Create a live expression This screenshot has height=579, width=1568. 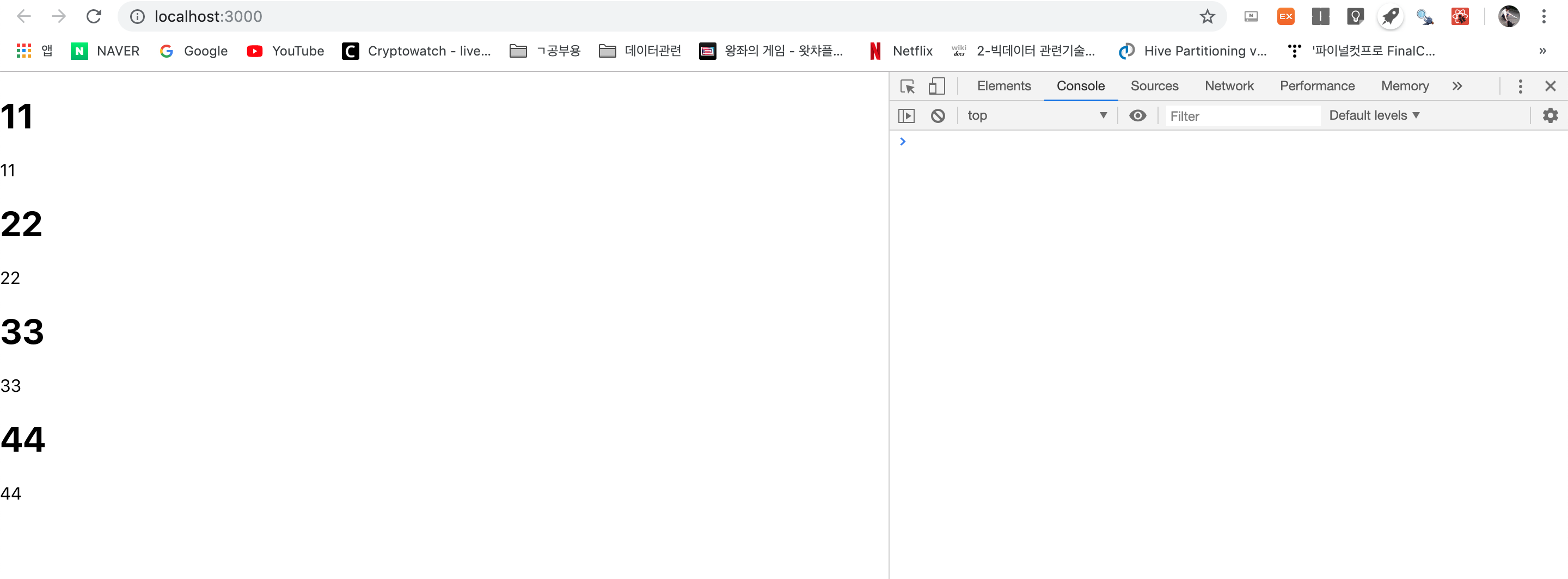[1137, 115]
